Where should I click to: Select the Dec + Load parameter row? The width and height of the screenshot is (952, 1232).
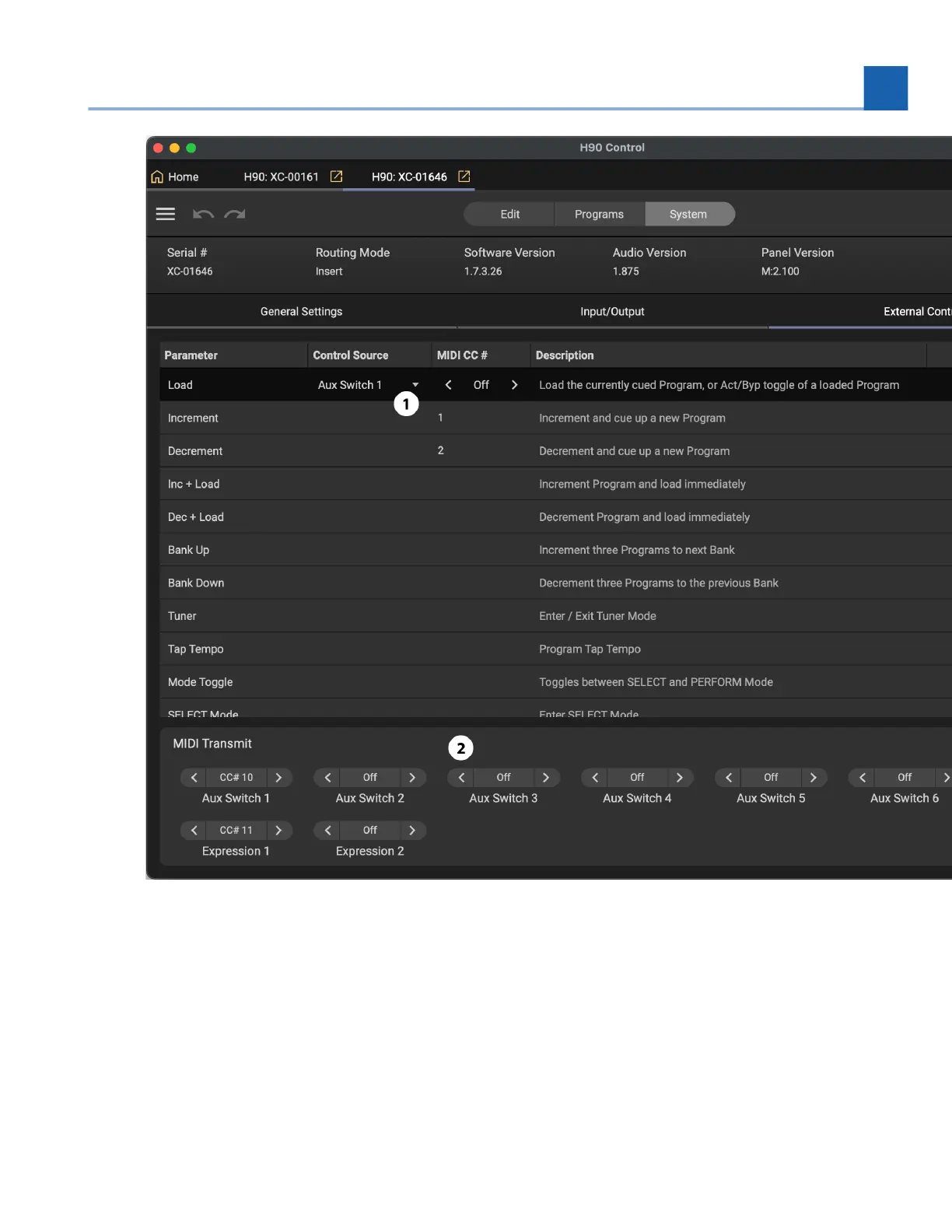coord(555,517)
